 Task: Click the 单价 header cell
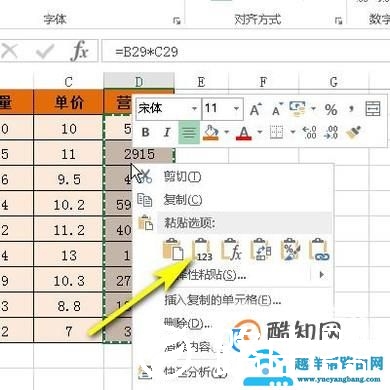point(69,102)
